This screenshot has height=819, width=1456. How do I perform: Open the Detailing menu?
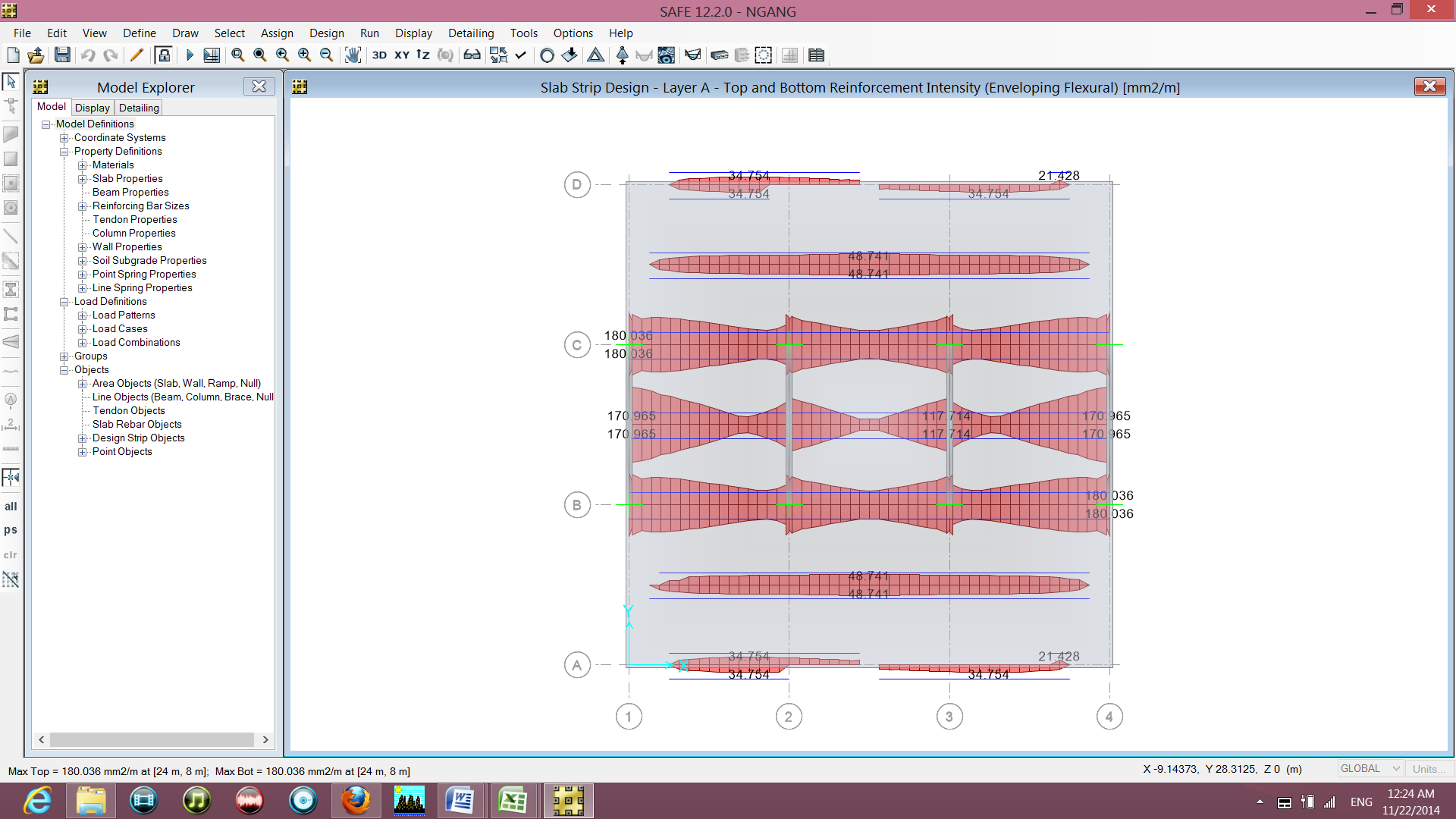(x=471, y=33)
